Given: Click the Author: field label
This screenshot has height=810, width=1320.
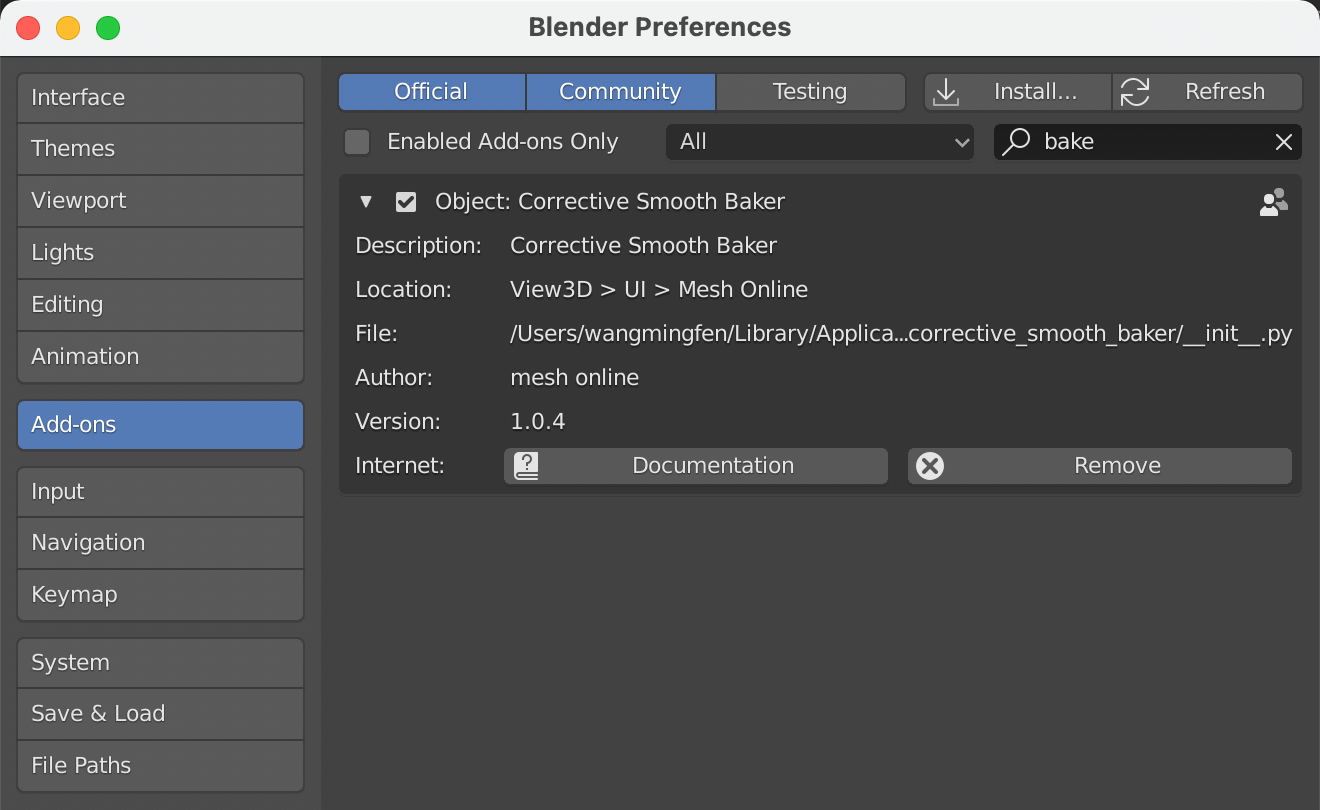Looking at the screenshot, I should [394, 378].
